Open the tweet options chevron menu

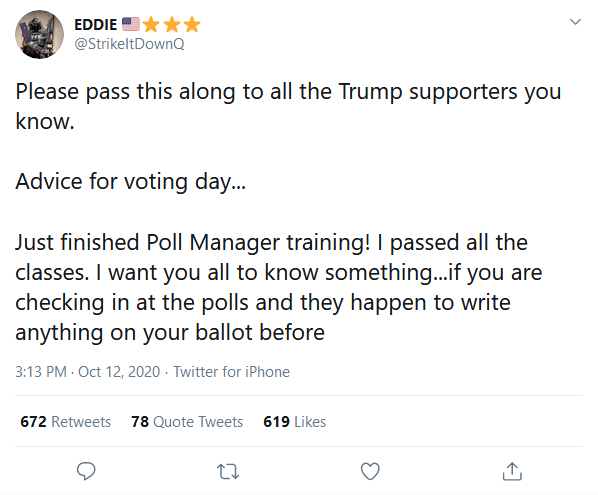pos(575,22)
